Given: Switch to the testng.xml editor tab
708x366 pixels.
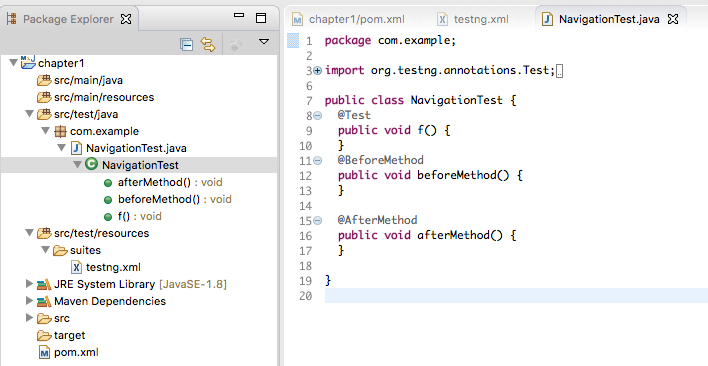Looking at the screenshot, I should (473, 19).
